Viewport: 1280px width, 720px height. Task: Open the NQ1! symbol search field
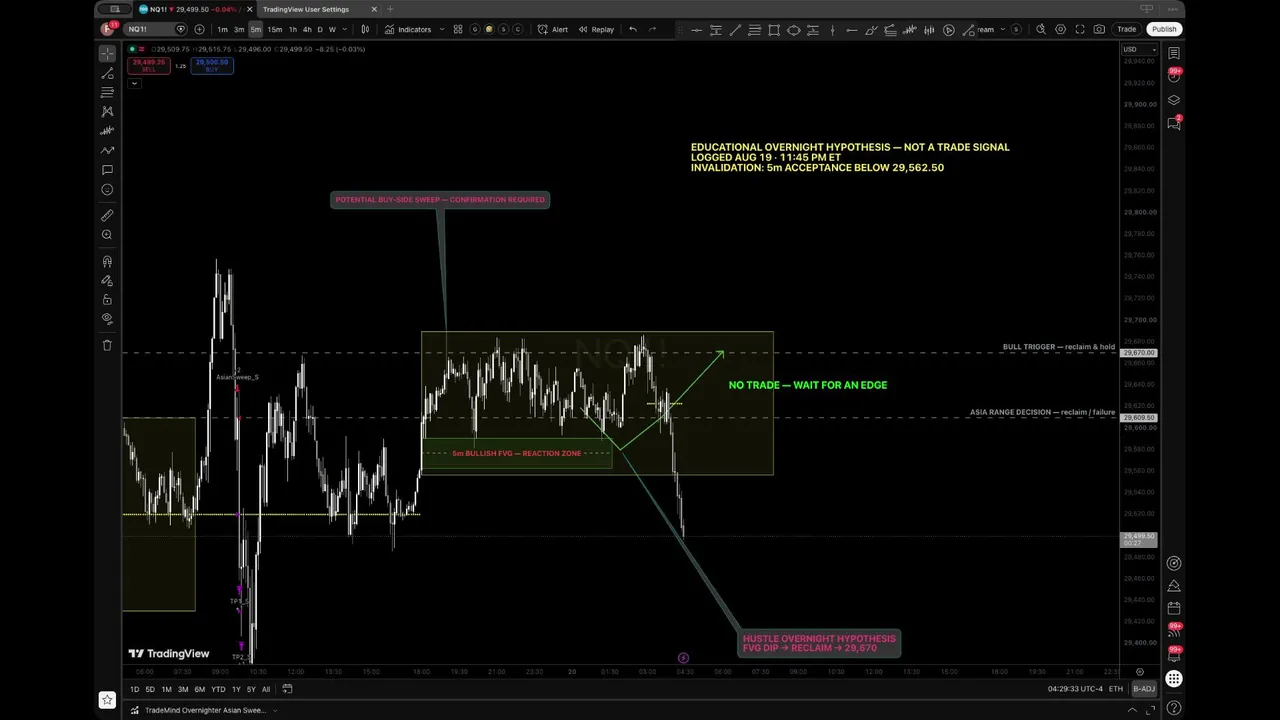point(155,29)
